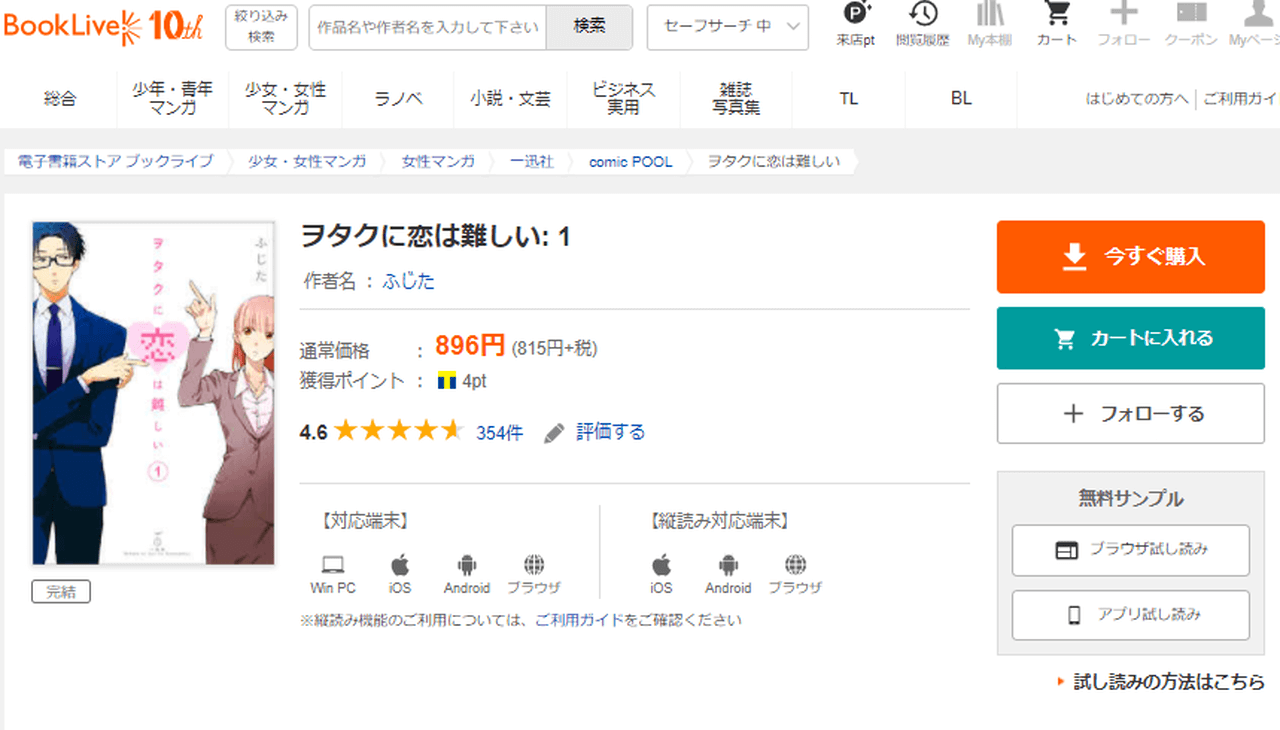Click the pencil 評価する rating icon
The height and width of the screenshot is (730, 1280).
point(554,433)
